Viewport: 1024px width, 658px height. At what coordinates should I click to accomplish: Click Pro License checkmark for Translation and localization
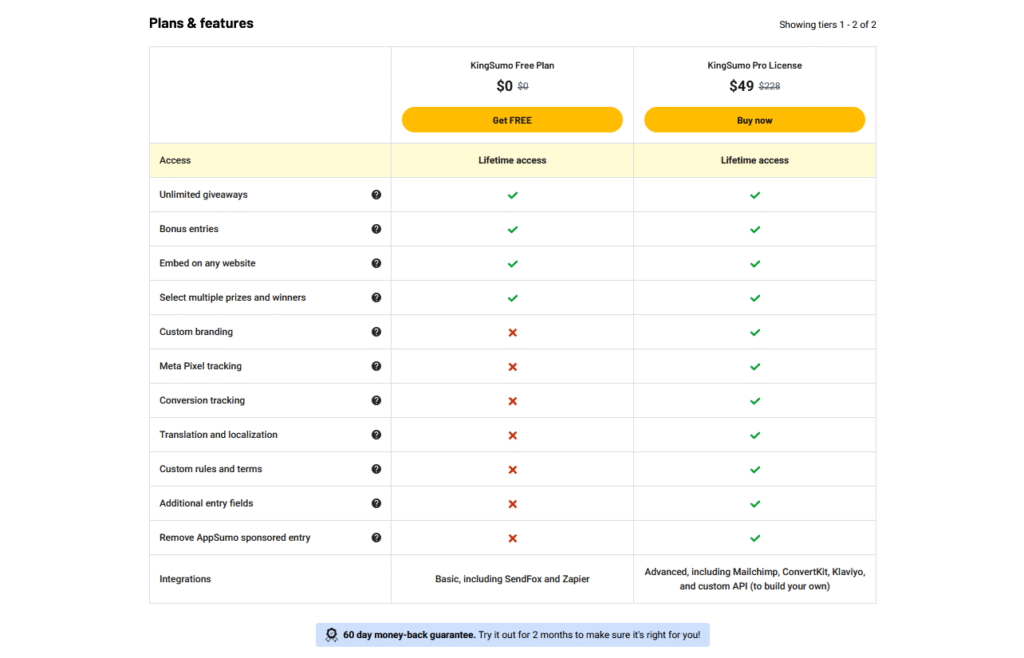[x=755, y=435]
